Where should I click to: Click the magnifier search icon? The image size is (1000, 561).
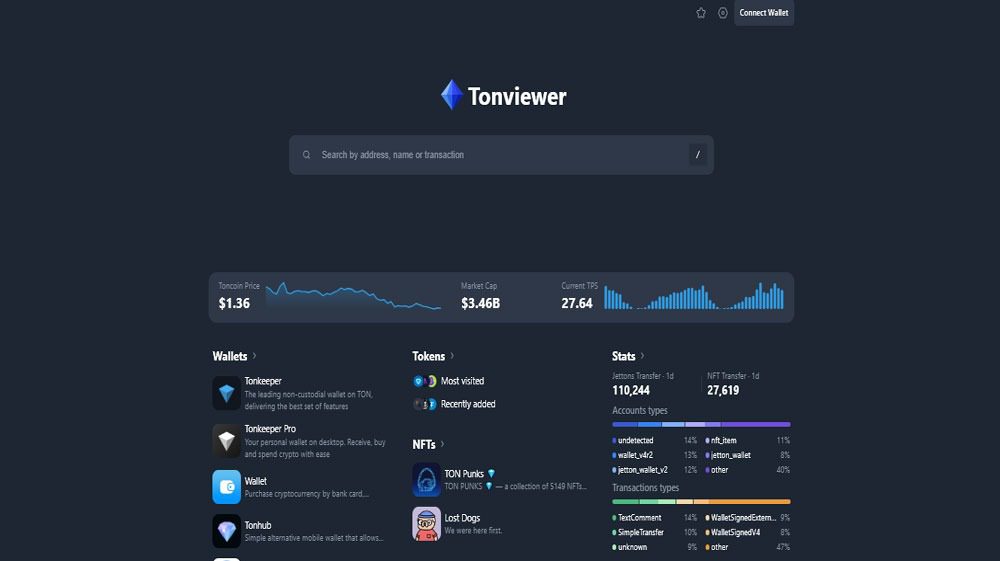(x=307, y=155)
